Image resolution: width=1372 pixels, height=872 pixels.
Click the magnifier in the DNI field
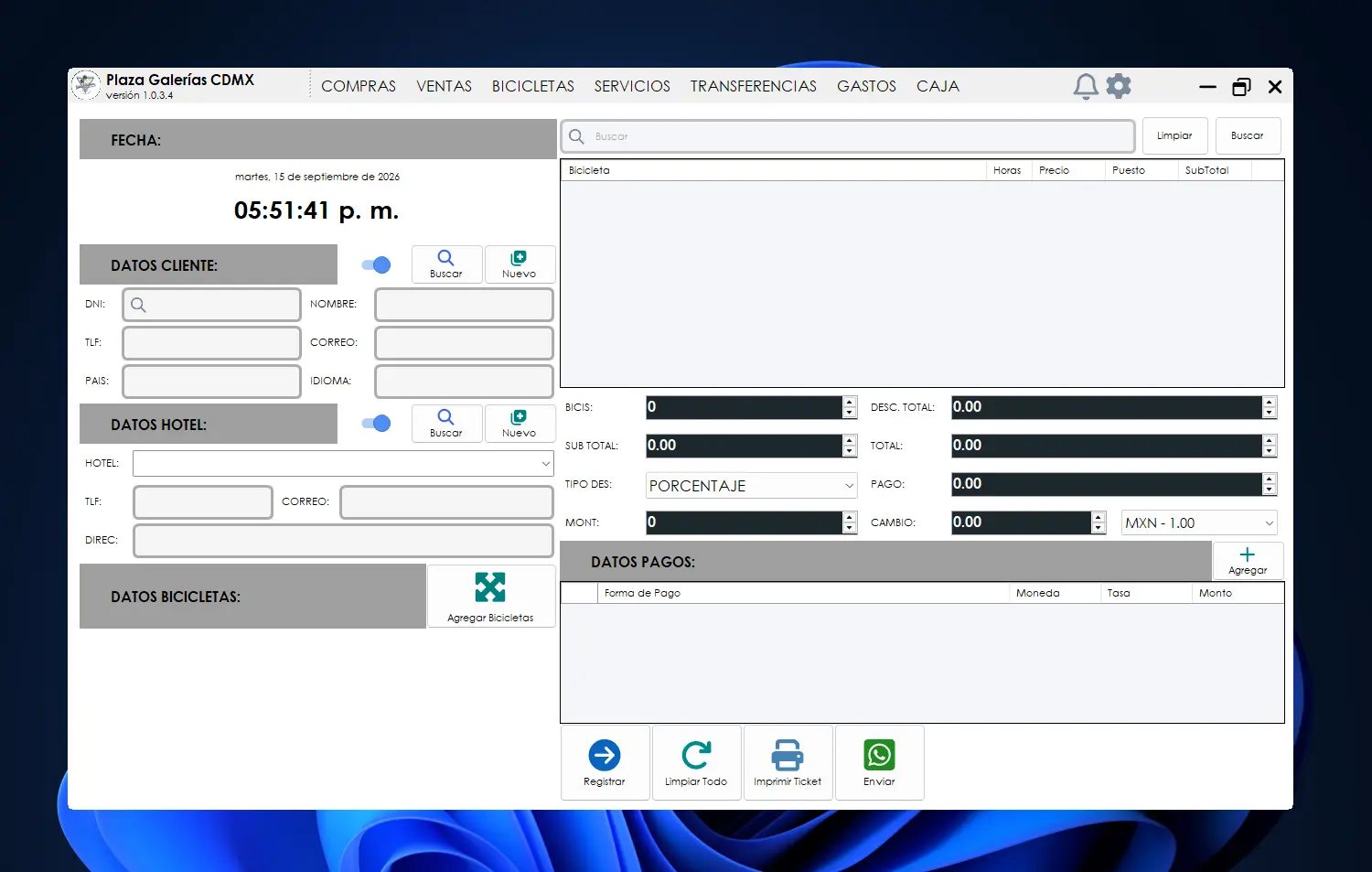coord(138,305)
